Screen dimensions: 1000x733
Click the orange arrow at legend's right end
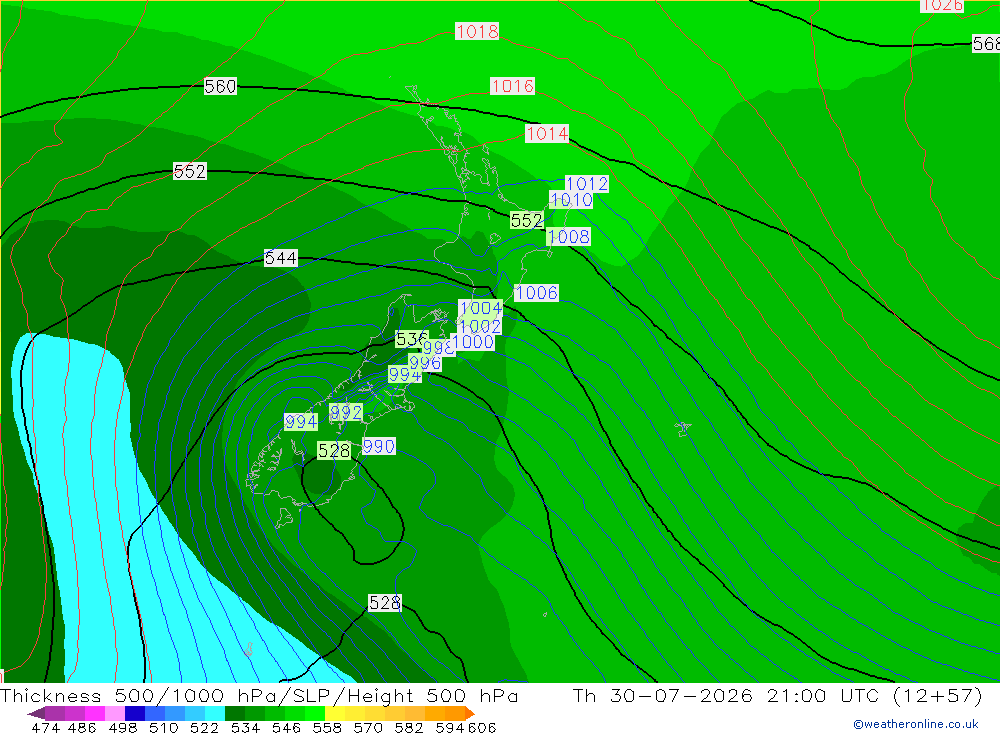tap(469, 713)
